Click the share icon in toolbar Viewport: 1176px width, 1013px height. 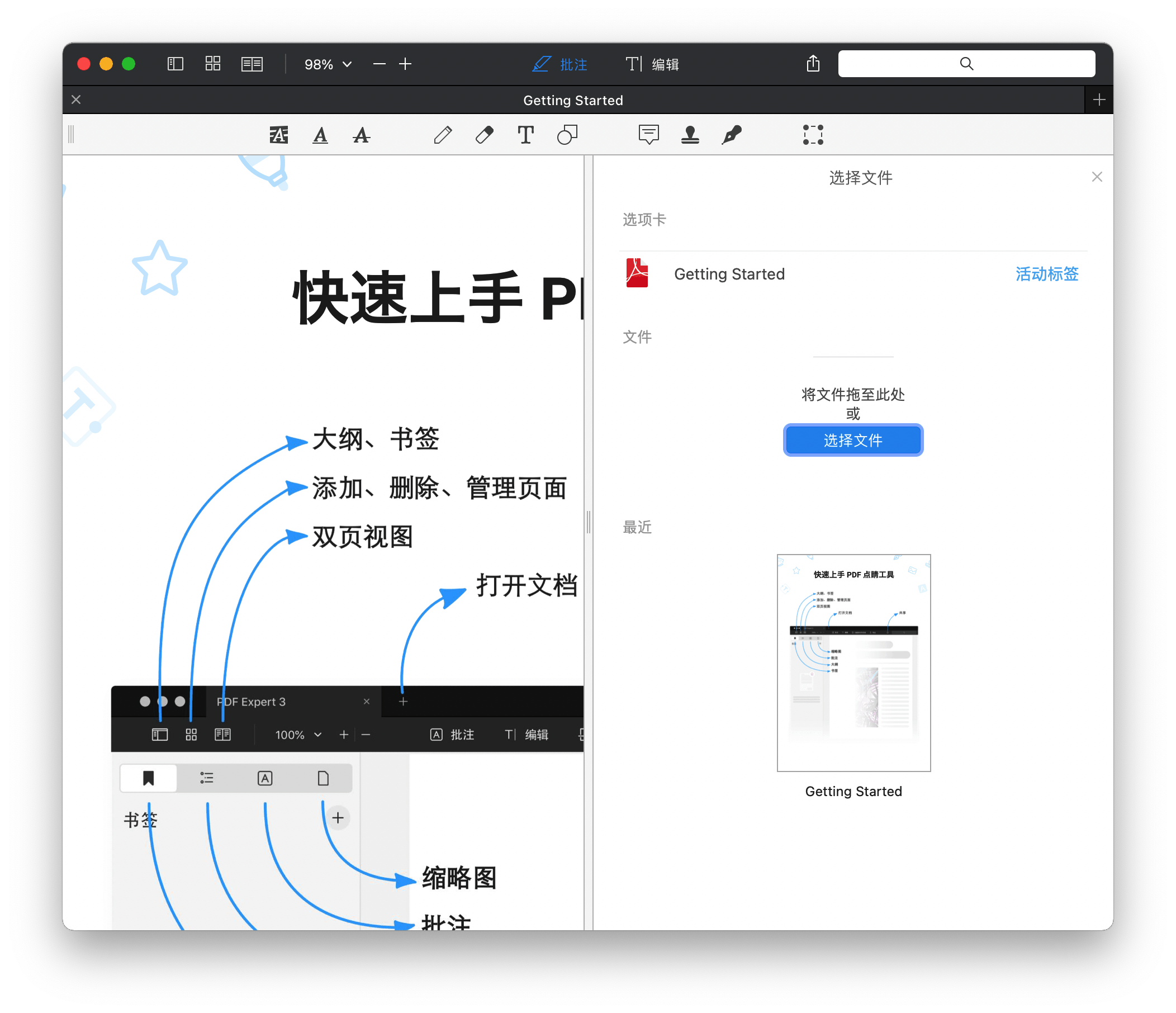(x=813, y=64)
